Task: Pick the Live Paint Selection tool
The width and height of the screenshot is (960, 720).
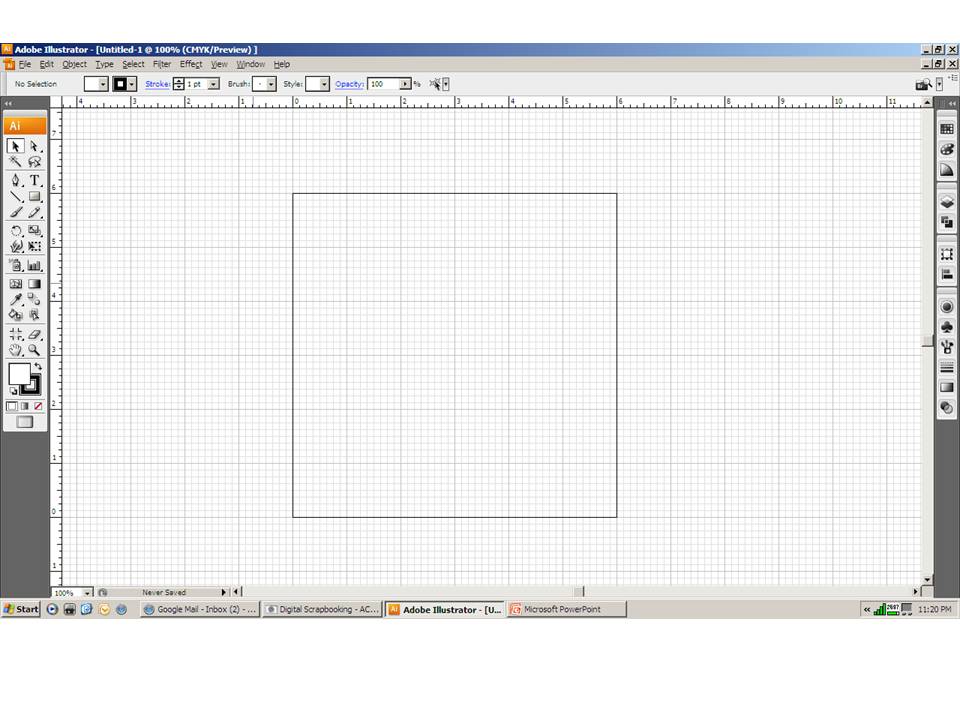Action: click(x=34, y=315)
